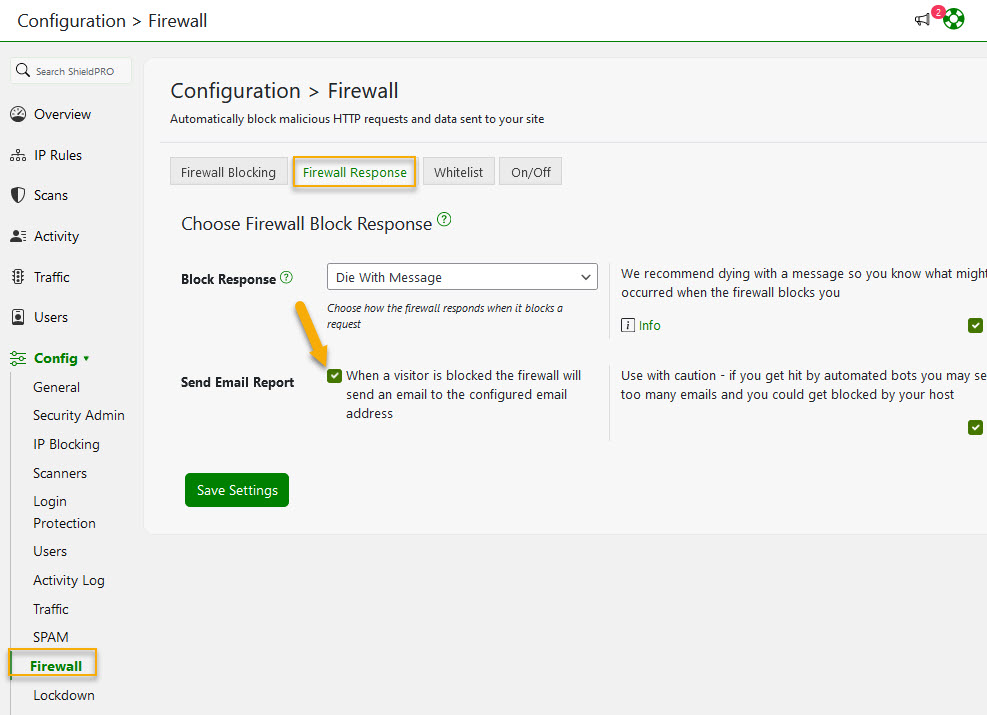Screen dimensions: 987x715
Task: Select the Users sidebar icon
Action: [18, 316]
